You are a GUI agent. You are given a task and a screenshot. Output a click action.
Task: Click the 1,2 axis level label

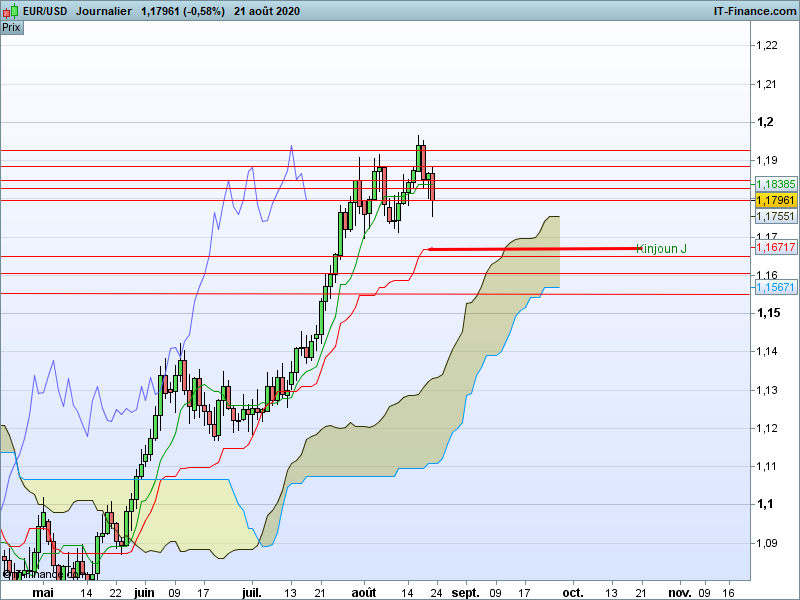click(765, 121)
